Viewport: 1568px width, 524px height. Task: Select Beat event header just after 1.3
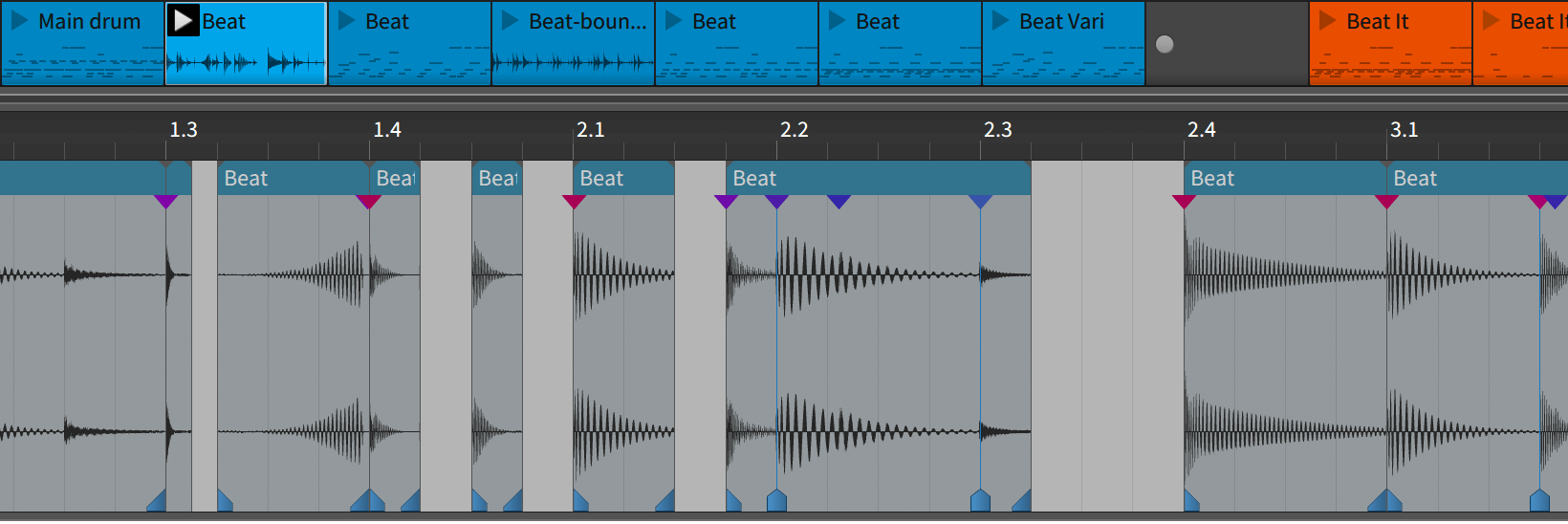294,178
